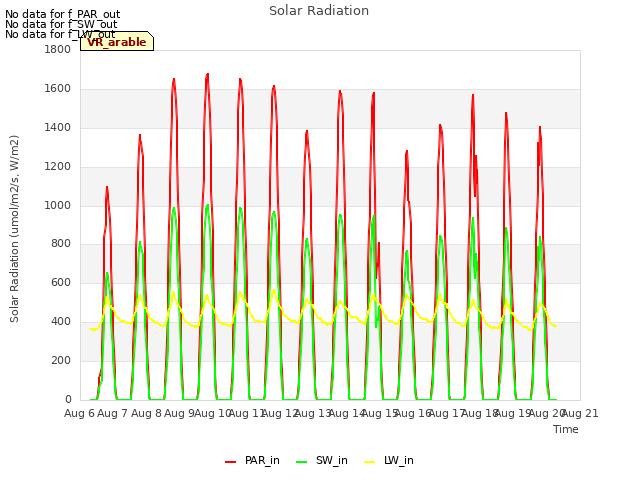The image size is (640, 480).
Task: Click the Aug 21 x-axis tick label
Action: [x=580, y=413]
